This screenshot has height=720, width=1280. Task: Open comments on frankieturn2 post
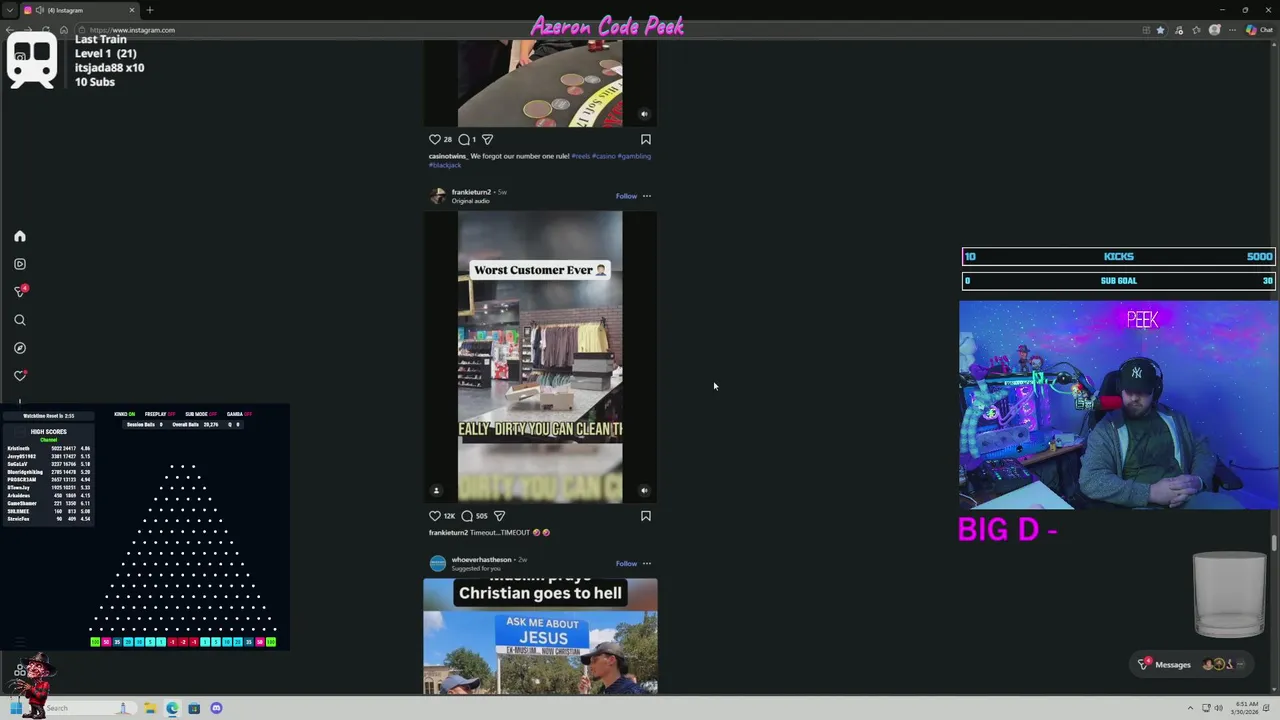pos(467,516)
